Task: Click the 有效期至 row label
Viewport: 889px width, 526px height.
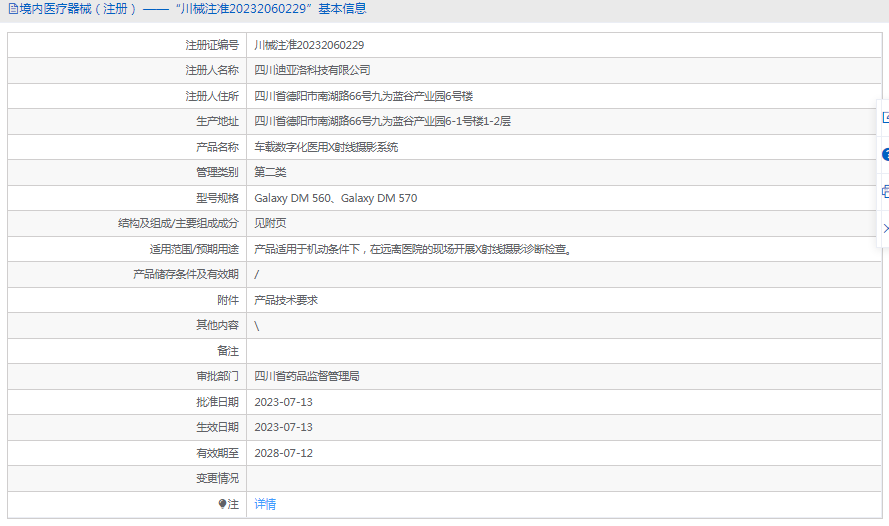Action: tap(218, 453)
